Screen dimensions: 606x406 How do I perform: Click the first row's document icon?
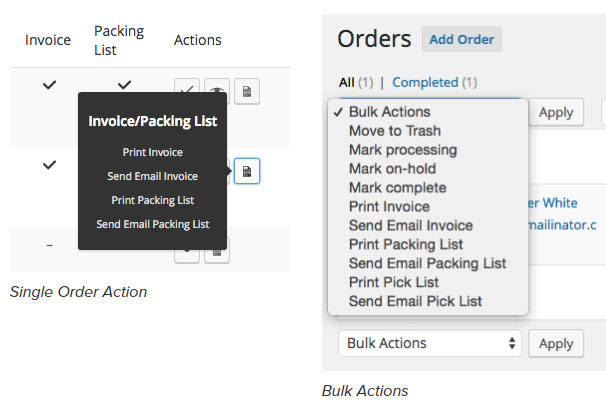[x=246, y=91]
